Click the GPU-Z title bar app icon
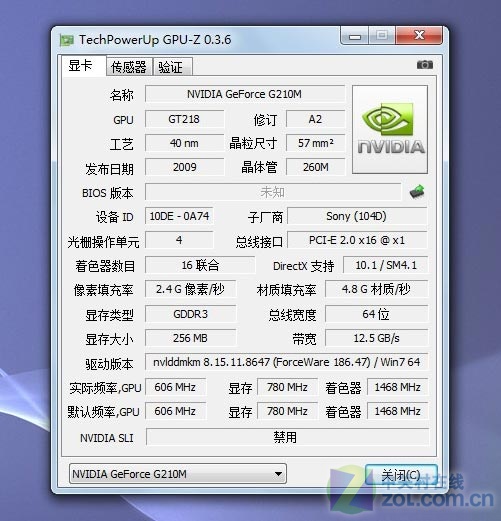 point(66,40)
